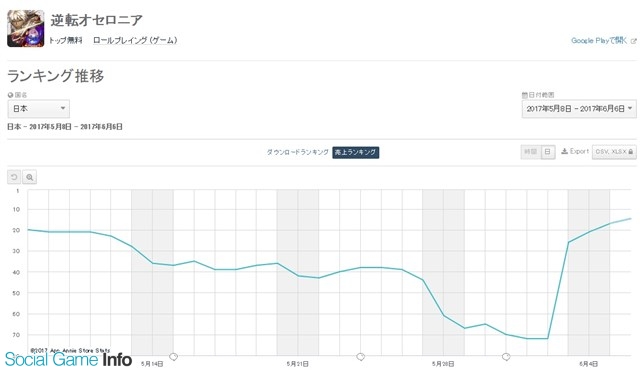Screen dimensions: 640x372
Task: Open the Google Playで開く link
Action: 599,40
